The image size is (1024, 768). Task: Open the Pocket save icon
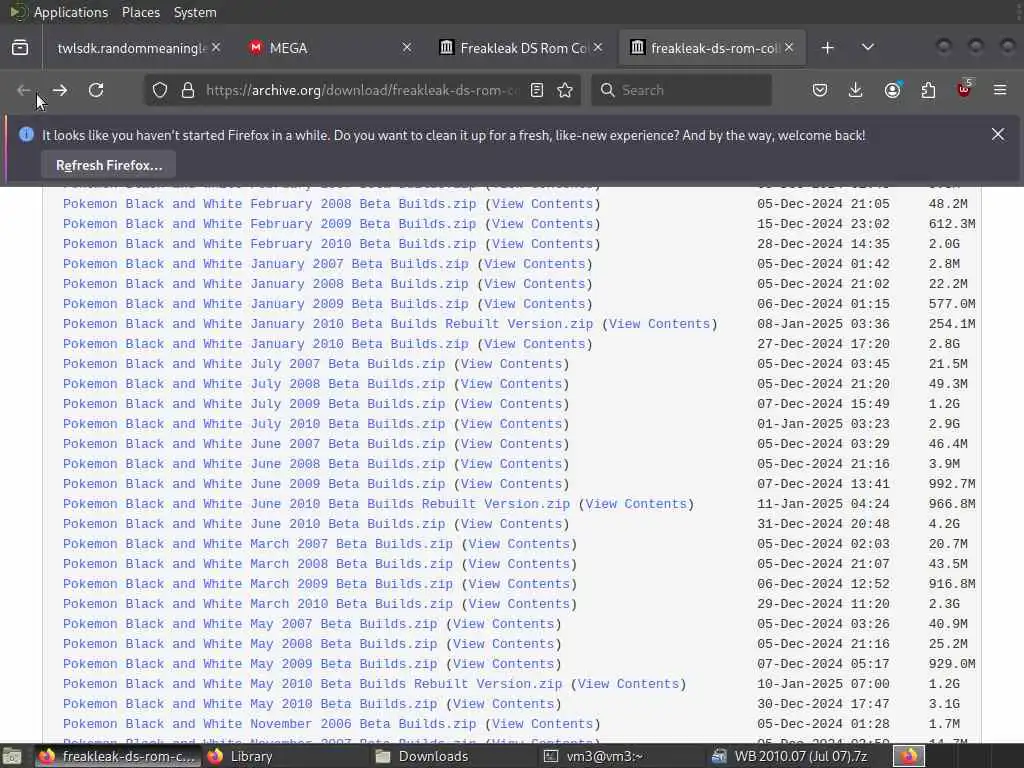pos(820,90)
